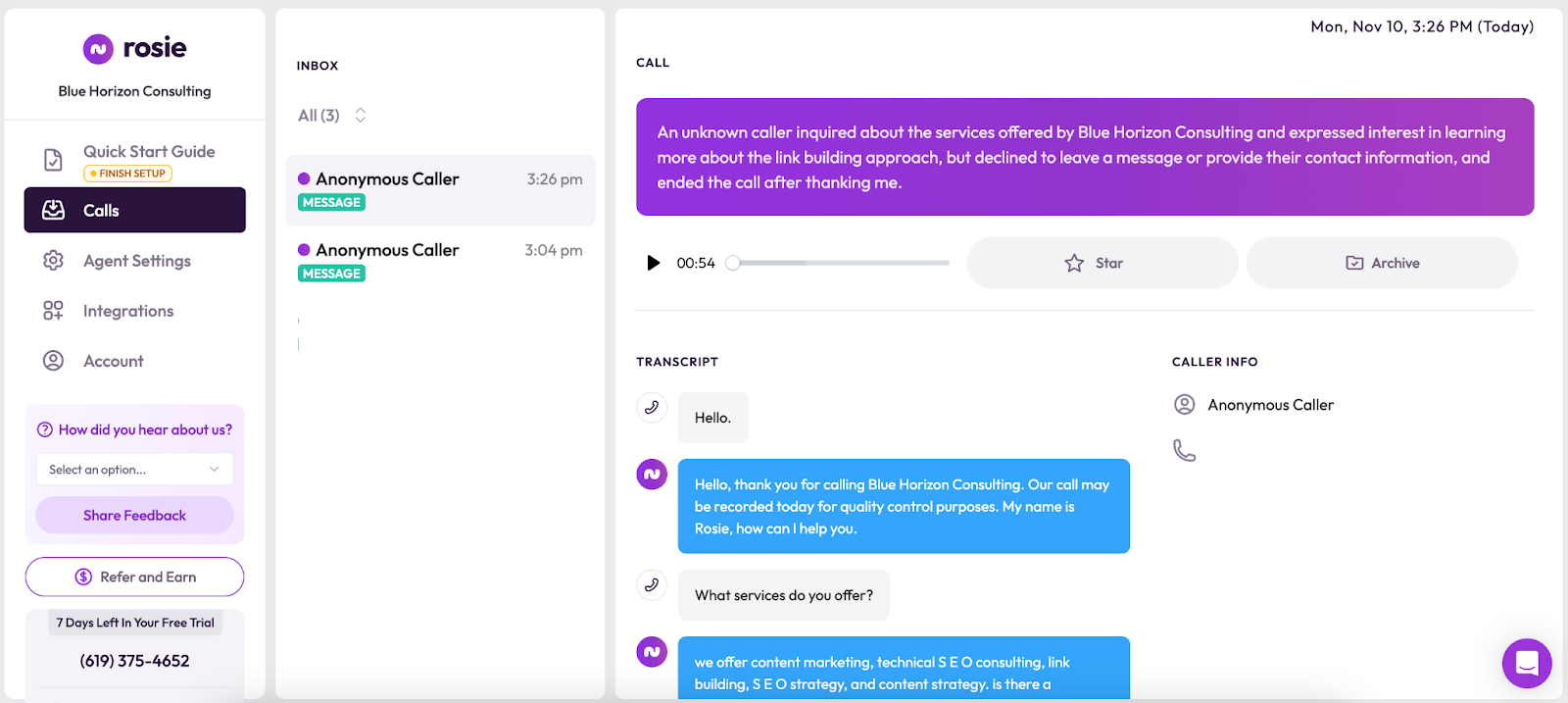The image size is (1568, 703).
Task: Click the Share Feedback button
Action: pos(134,516)
